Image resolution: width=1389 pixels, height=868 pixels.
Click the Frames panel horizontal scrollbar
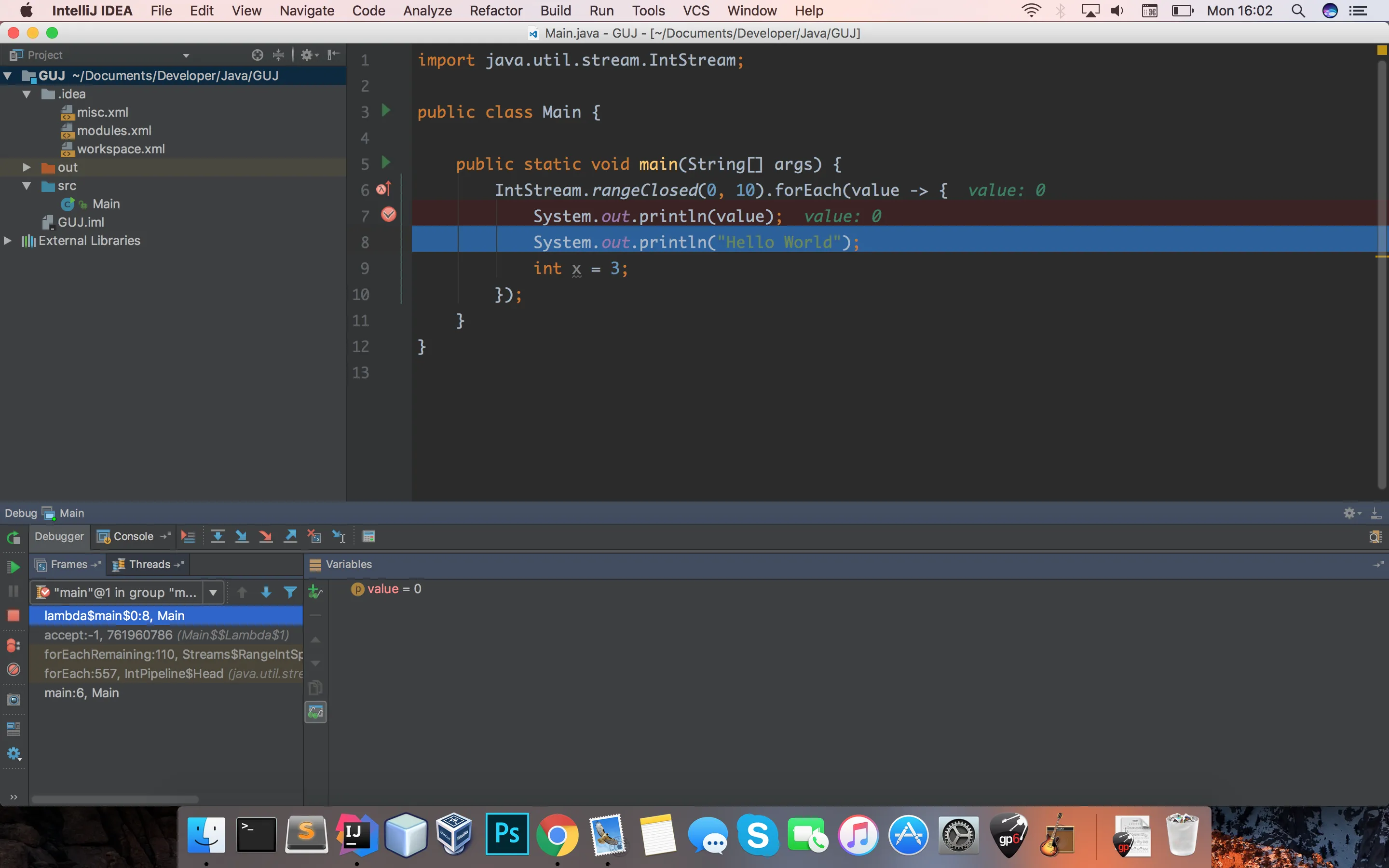pyautogui.click(x=115, y=799)
